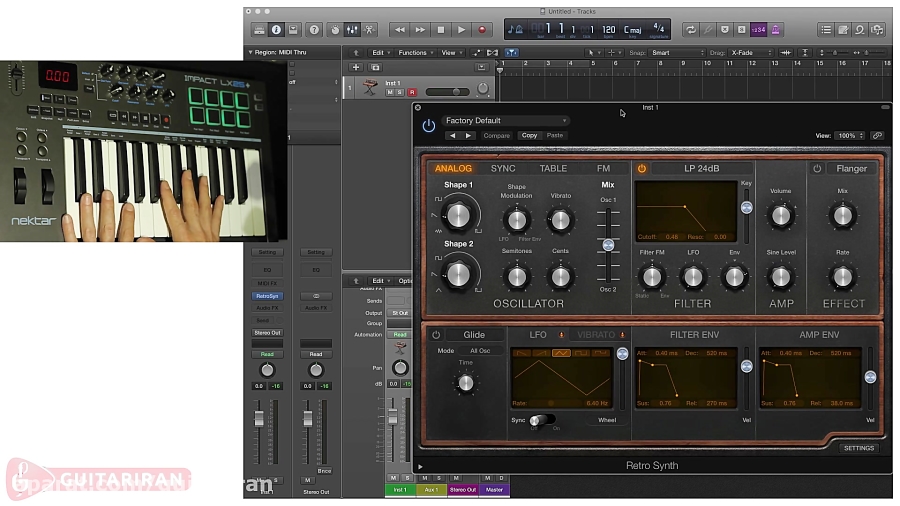
Task: Record-enable the Inst 1 track
Action: pyautogui.click(x=412, y=92)
